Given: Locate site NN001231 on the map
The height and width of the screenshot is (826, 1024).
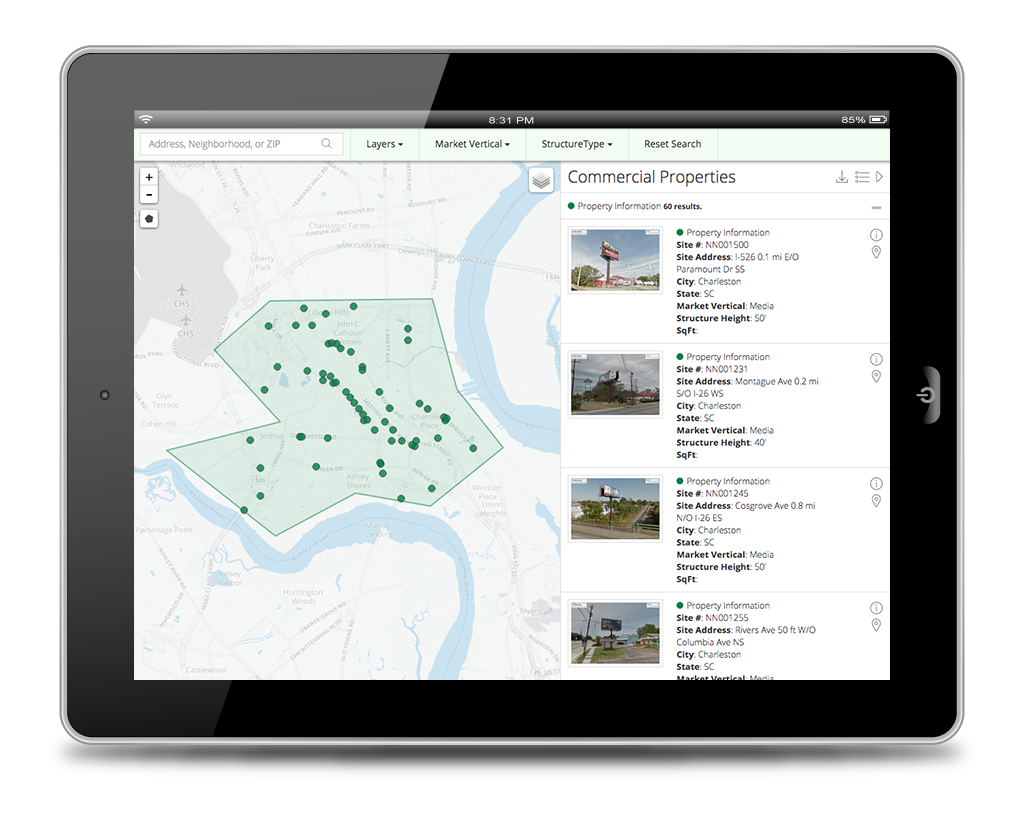Looking at the screenshot, I should (876, 376).
